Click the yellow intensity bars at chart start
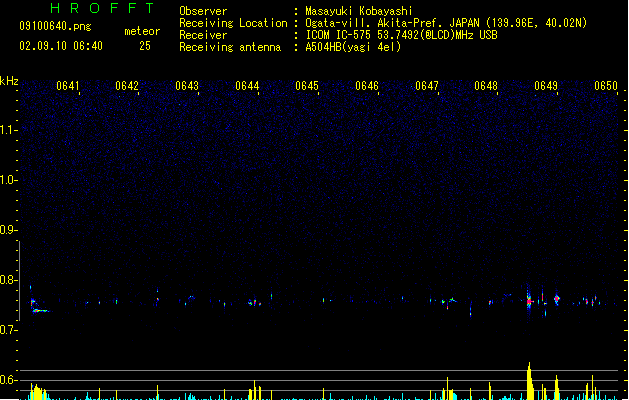Screen dimensions: 629x400 [x=38, y=392]
